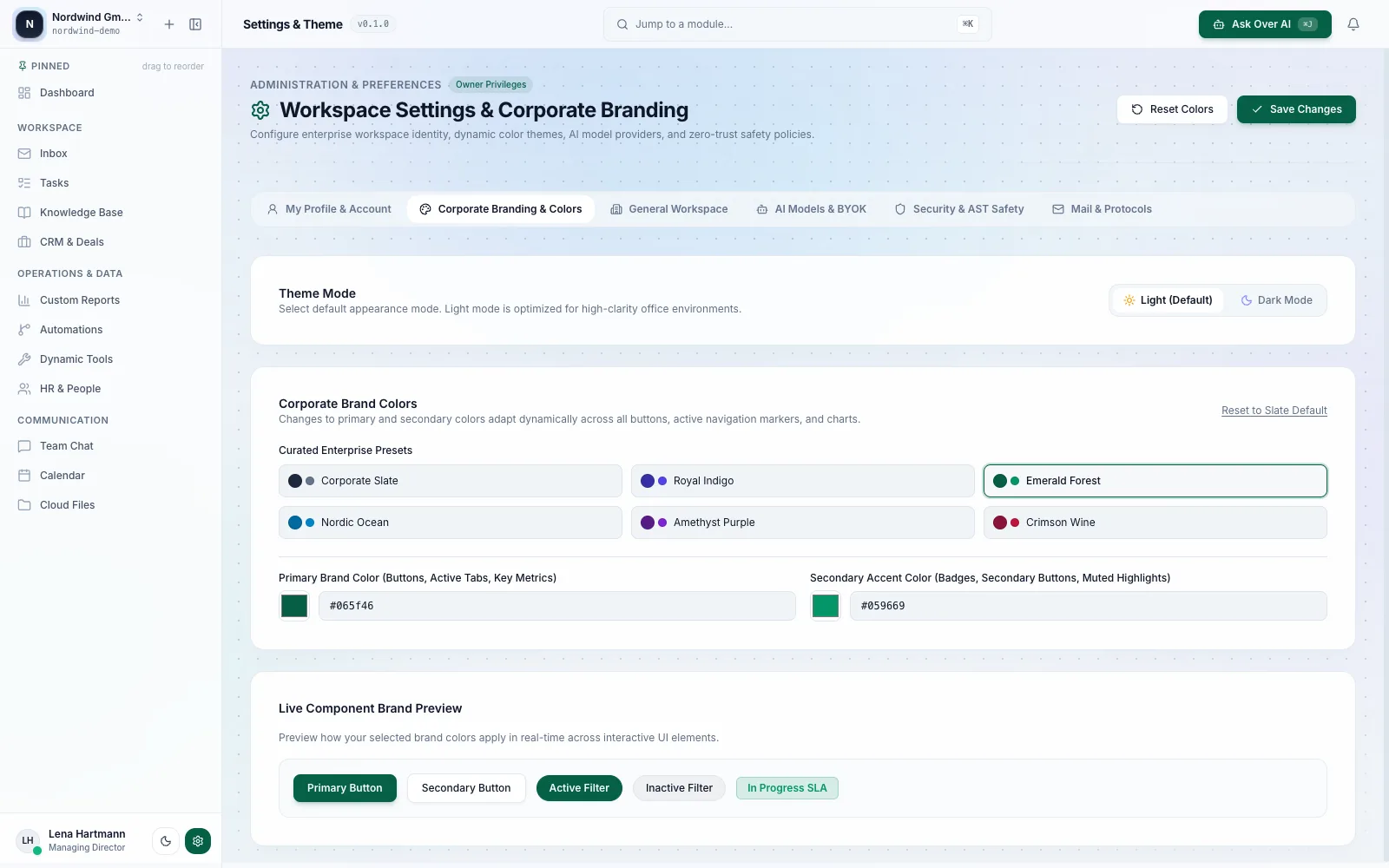Click the Tasks list icon
Viewport: 1389px width, 868px height.
tap(24, 183)
